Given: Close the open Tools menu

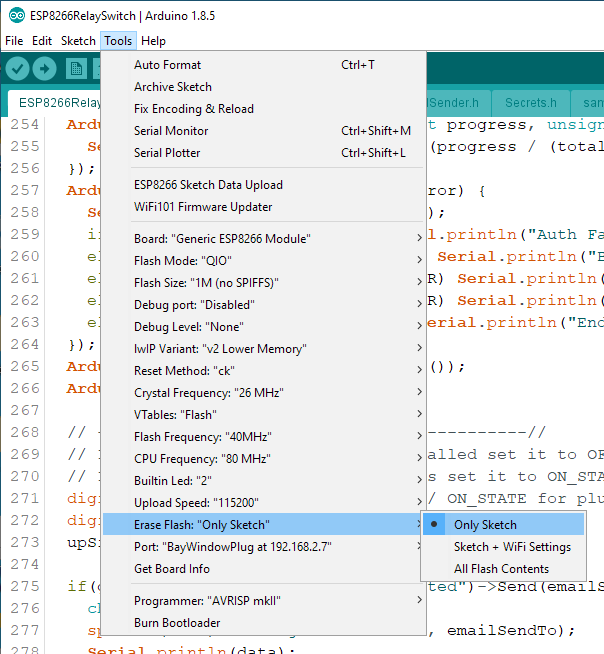Looking at the screenshot, I should (118, 41).
